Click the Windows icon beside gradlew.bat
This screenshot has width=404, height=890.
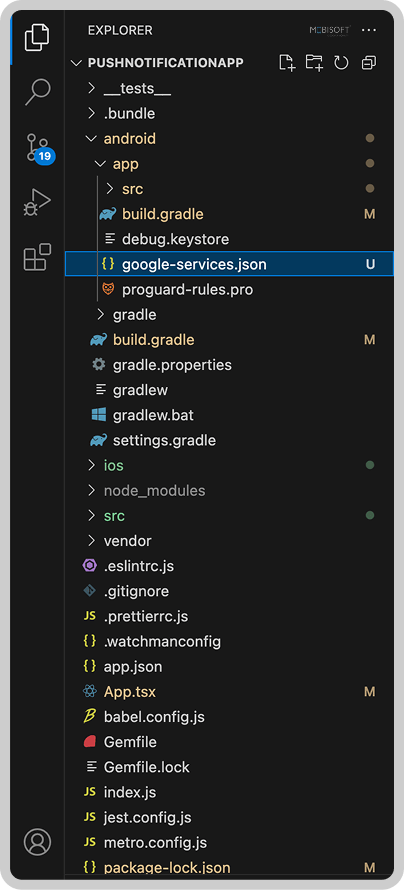pyautogui.click(x=99, y=415)
